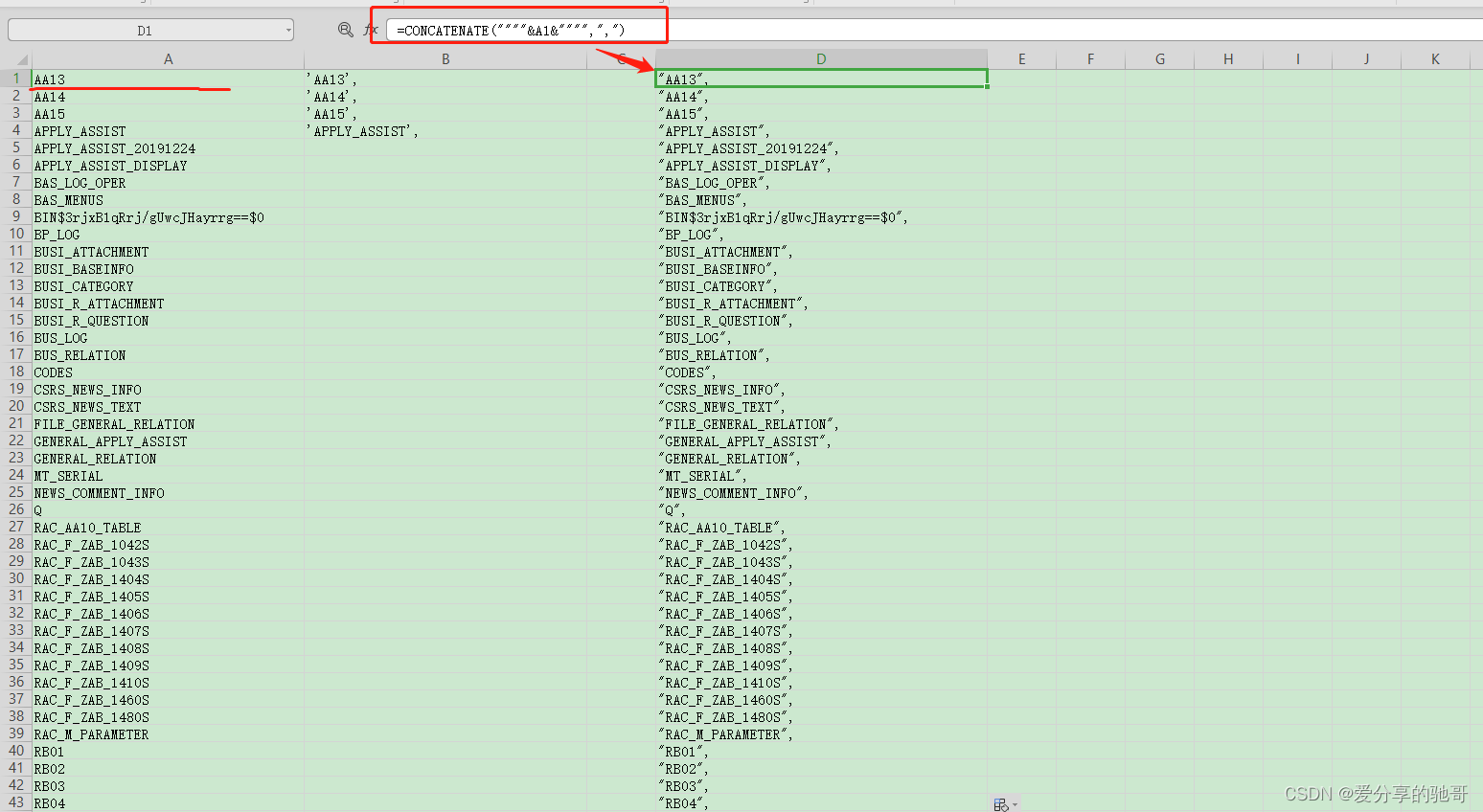The image size is (1483, 812).
Task: Click cell A4 containing APPLY_ASSIST
Action: [x=169, y=131]
